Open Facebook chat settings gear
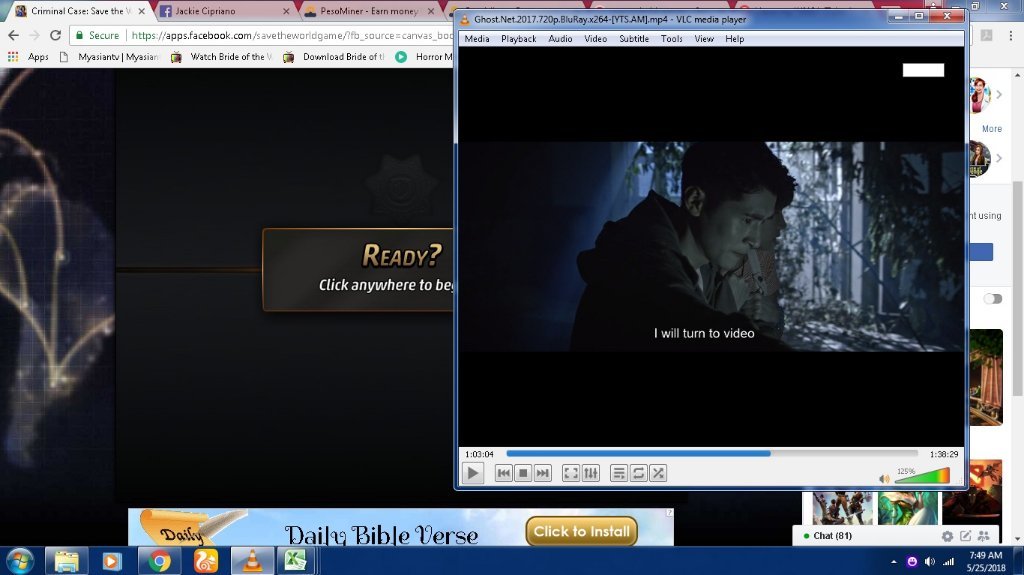 click(947, 536)
